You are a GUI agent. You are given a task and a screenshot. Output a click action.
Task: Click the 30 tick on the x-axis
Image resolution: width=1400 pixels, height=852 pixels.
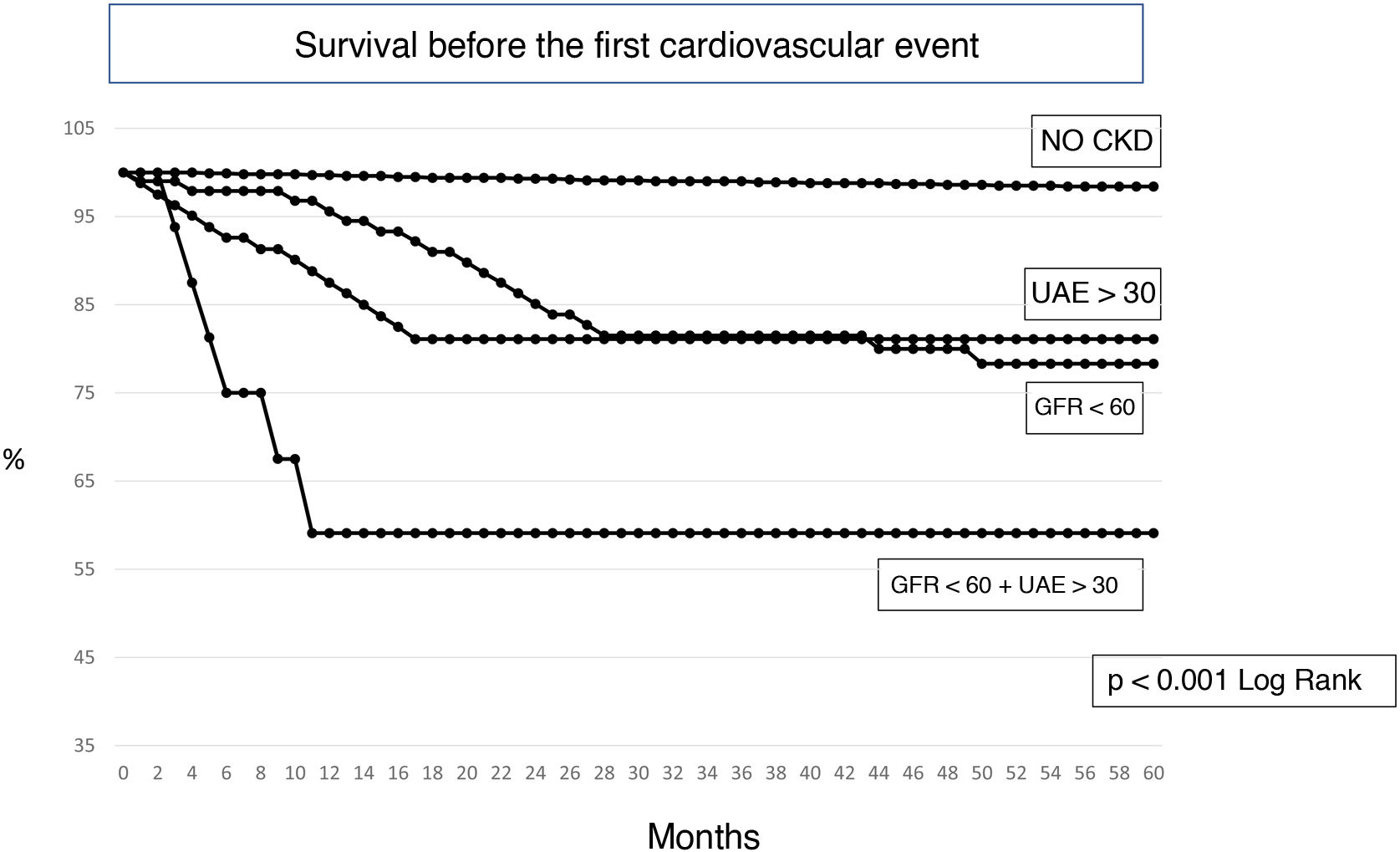pos(639,773)
